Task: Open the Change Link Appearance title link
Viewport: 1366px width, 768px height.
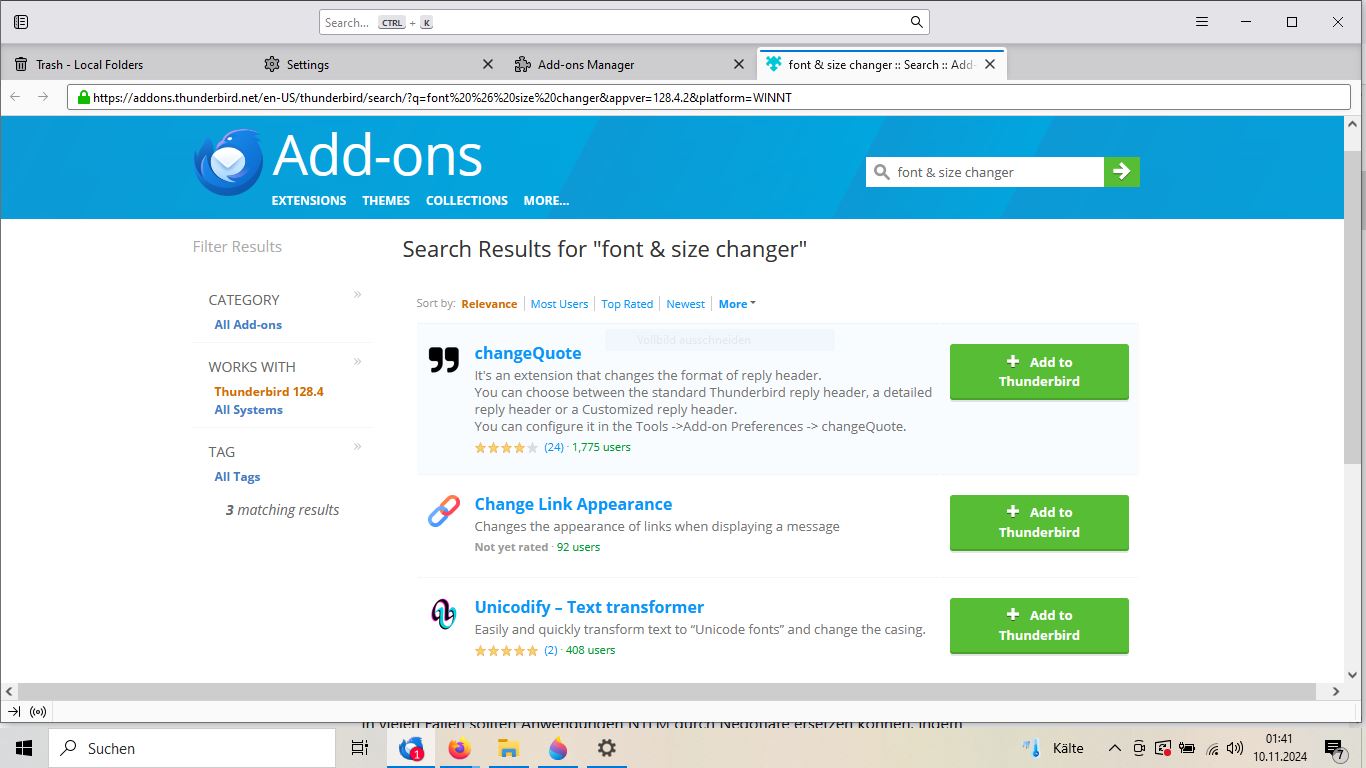Action: click(573, 504)
